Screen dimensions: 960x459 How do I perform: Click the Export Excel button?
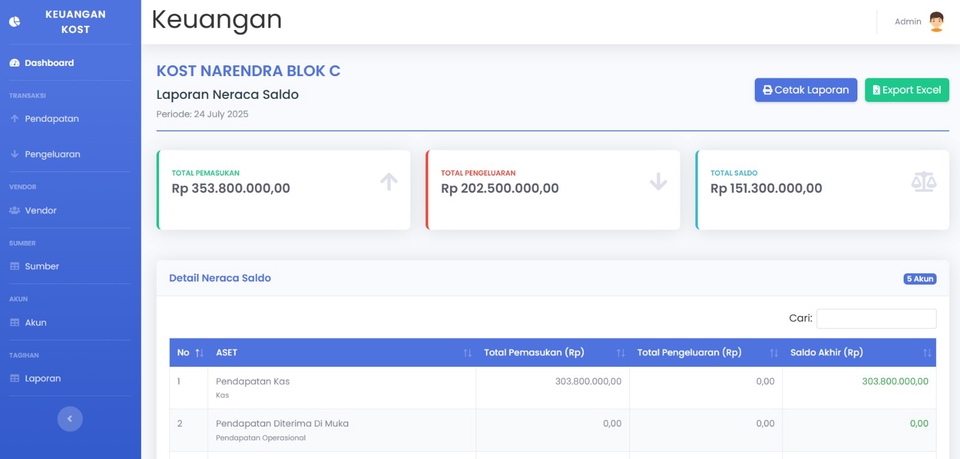tap(906, 90)
